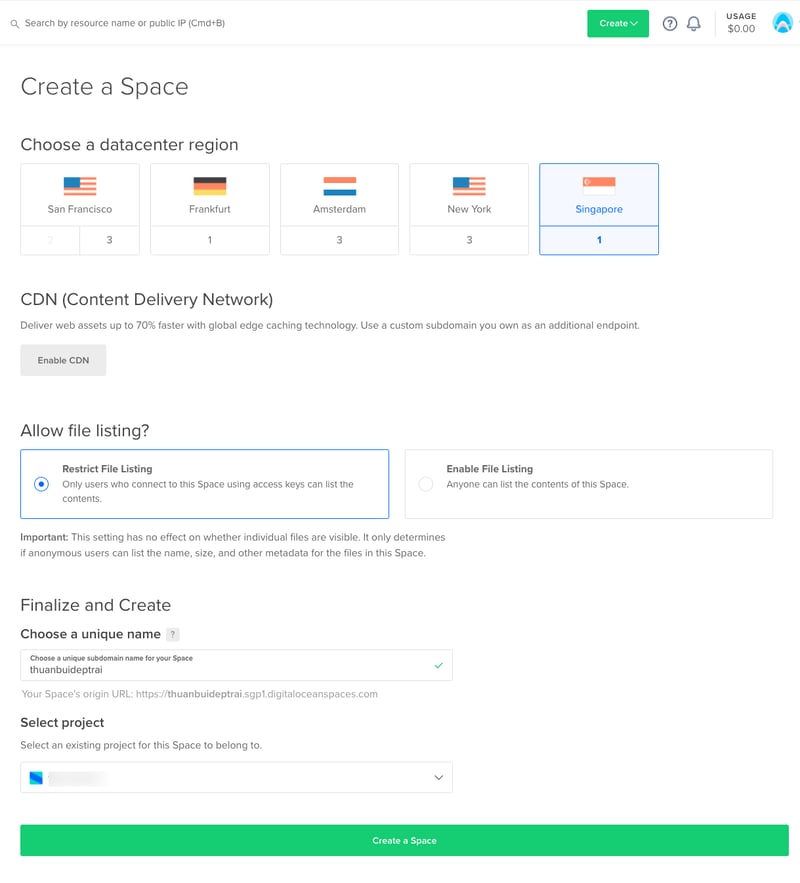Click the Enable CDN button
This screenshot has width=800, height=883.
tap(63, 360)
